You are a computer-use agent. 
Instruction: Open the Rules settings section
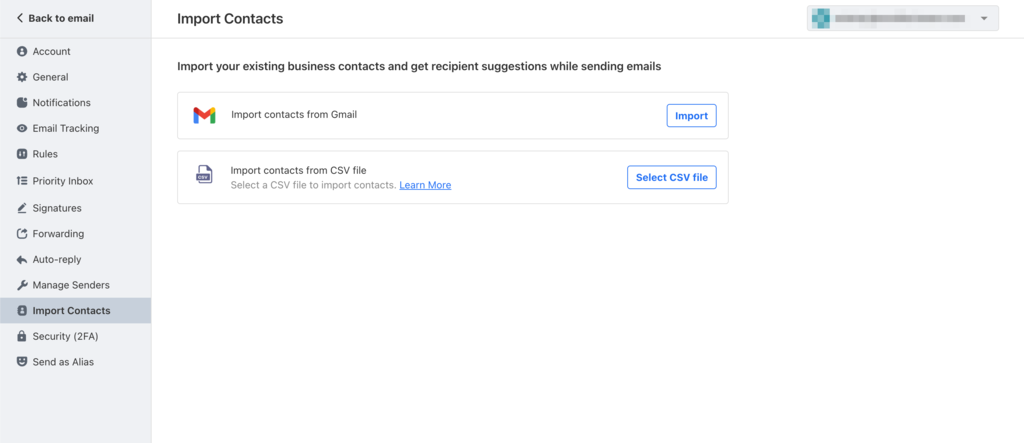click(45, 154)
